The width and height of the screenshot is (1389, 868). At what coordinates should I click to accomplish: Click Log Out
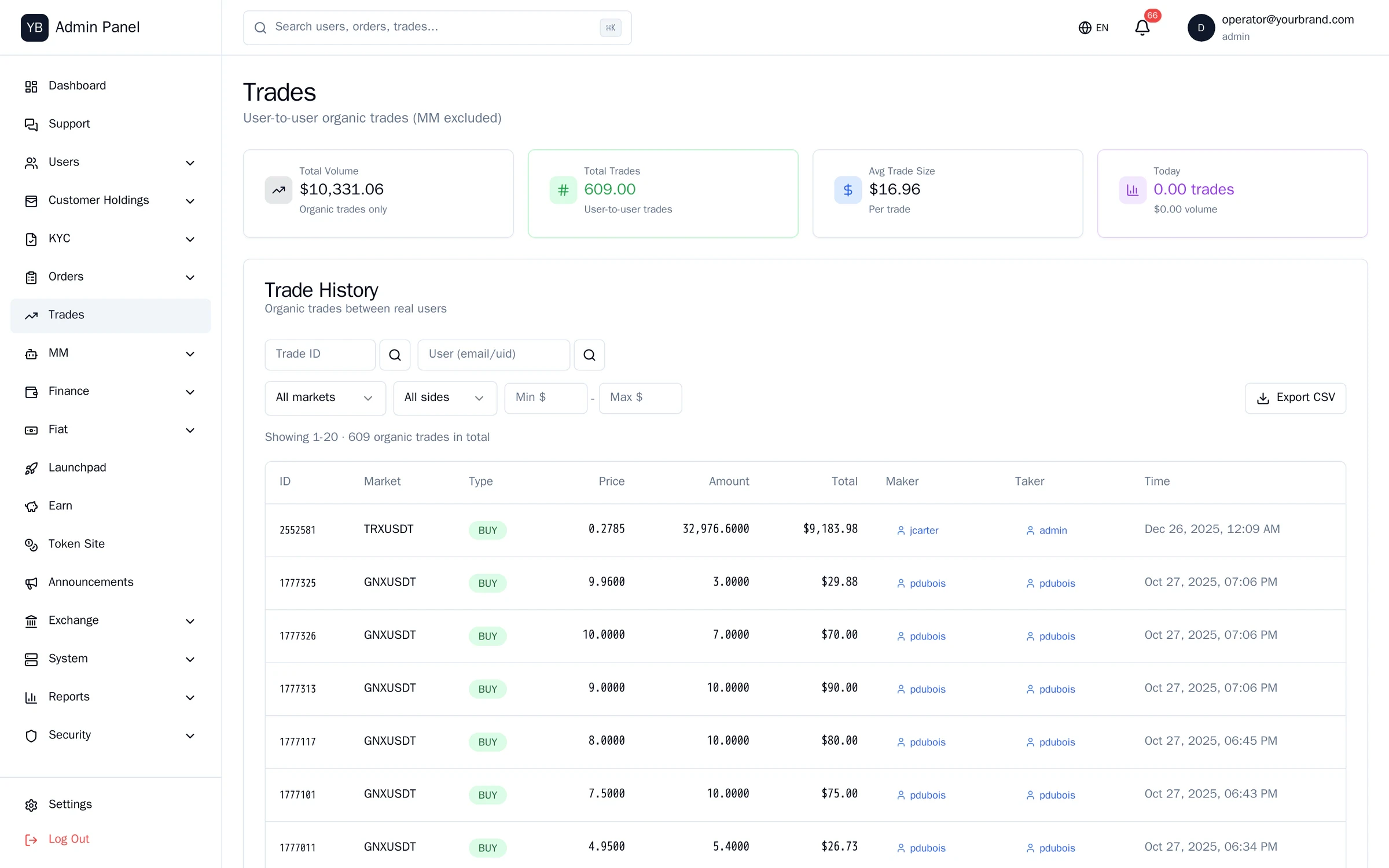pos(111,839)
